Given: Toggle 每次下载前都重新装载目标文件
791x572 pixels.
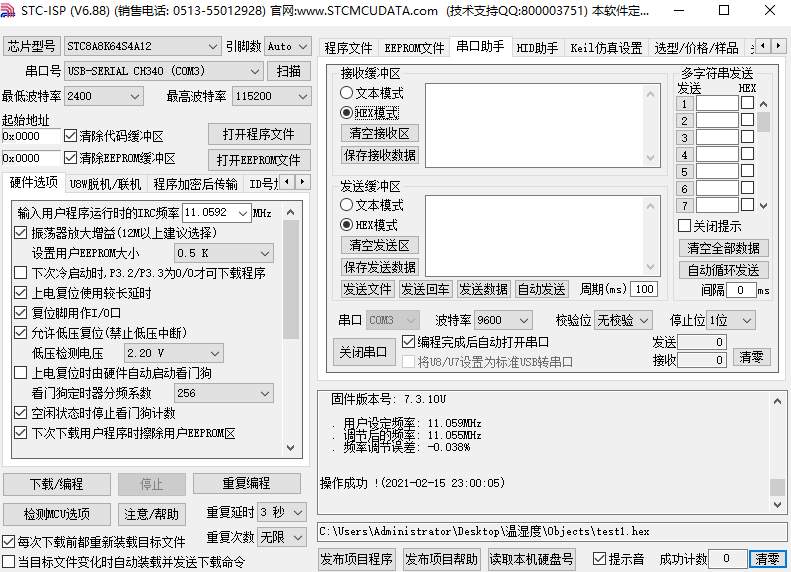Looking at the screenshot, I should pyautogui.click(x=9, y=542).
